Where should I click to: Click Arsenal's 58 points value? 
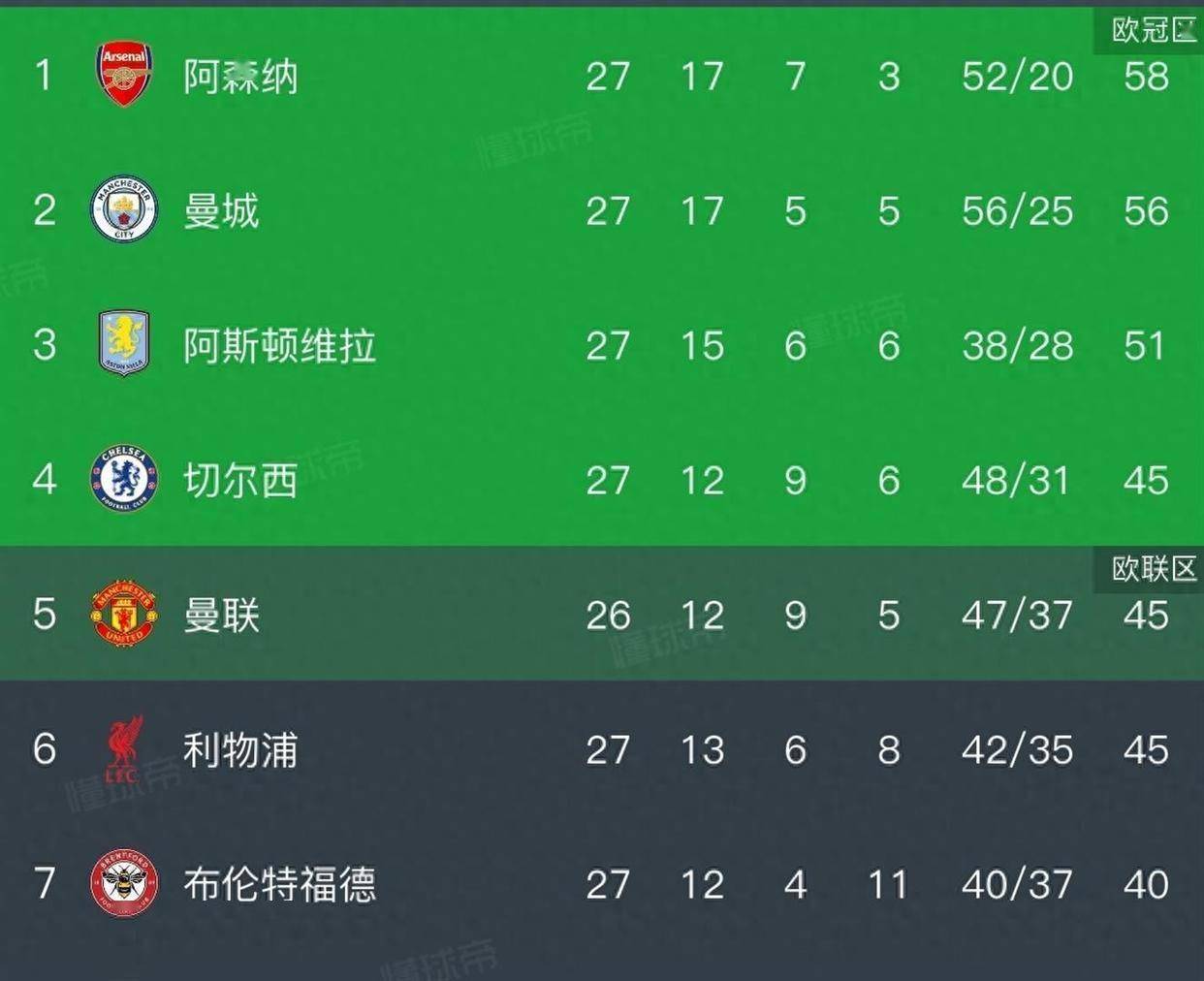1146,77
